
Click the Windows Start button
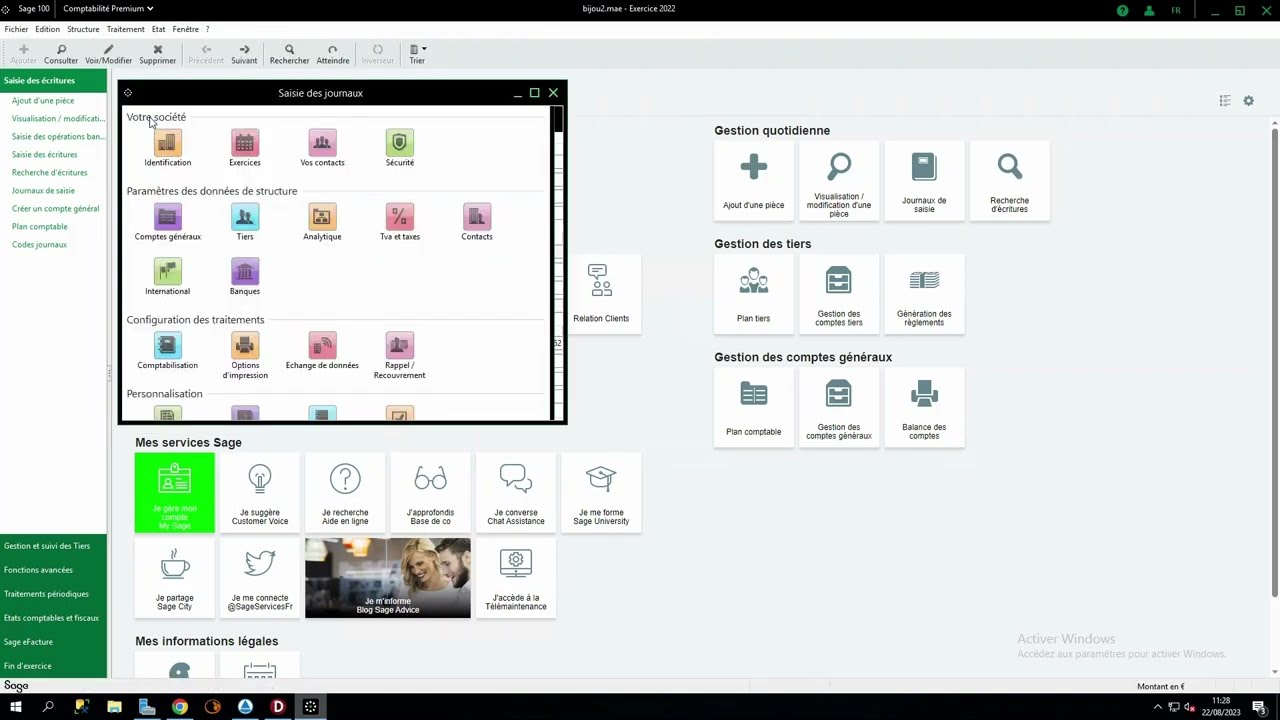point(16,707)
